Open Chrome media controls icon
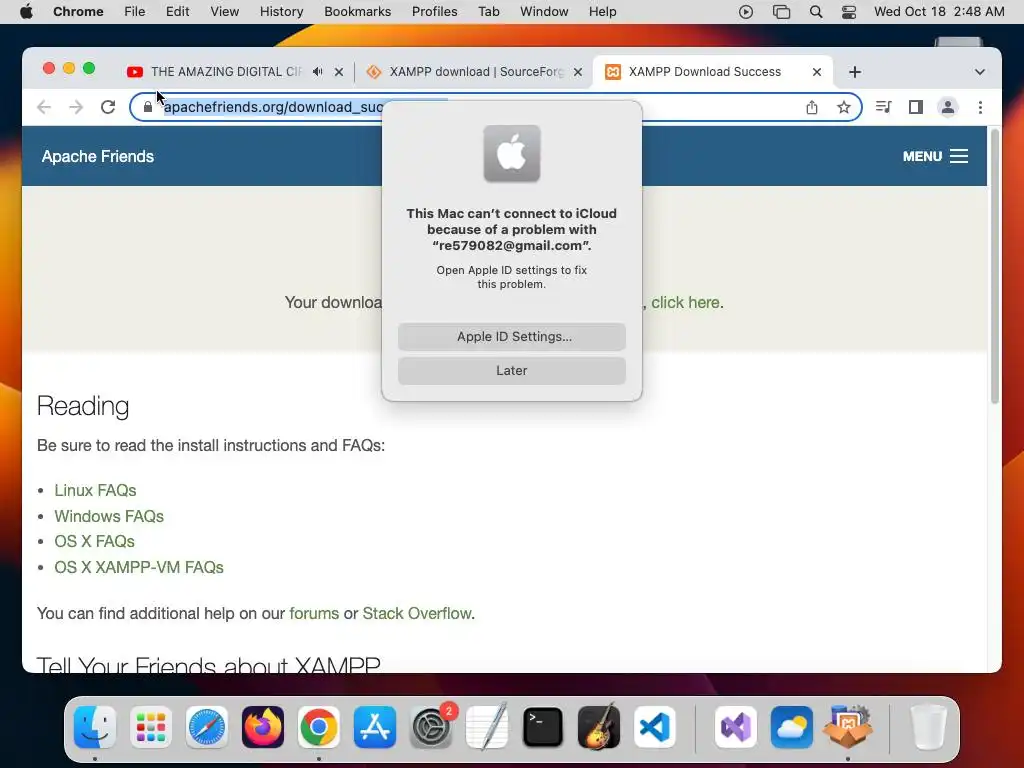Viewport: 1024px width, 768px height. point(884,107)
